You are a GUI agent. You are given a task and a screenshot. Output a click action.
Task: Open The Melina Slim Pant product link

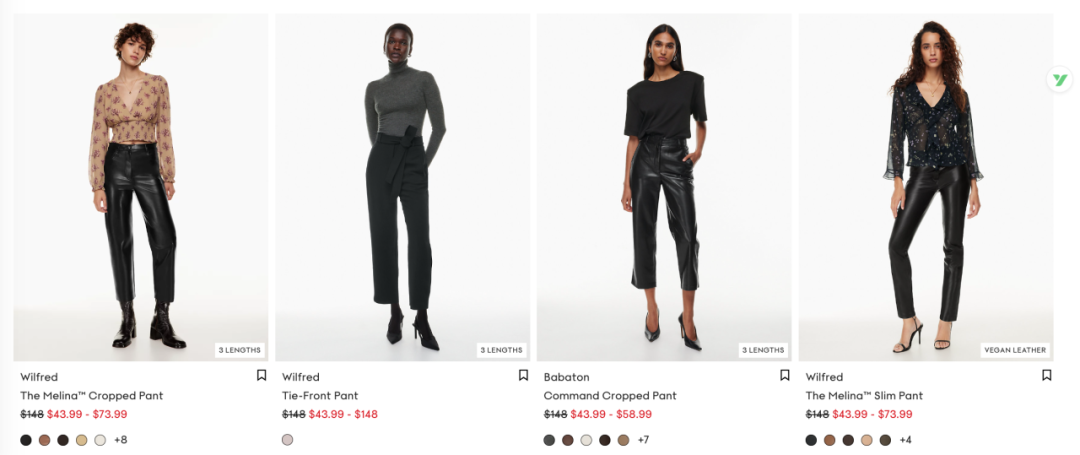[x=864, y=396]
